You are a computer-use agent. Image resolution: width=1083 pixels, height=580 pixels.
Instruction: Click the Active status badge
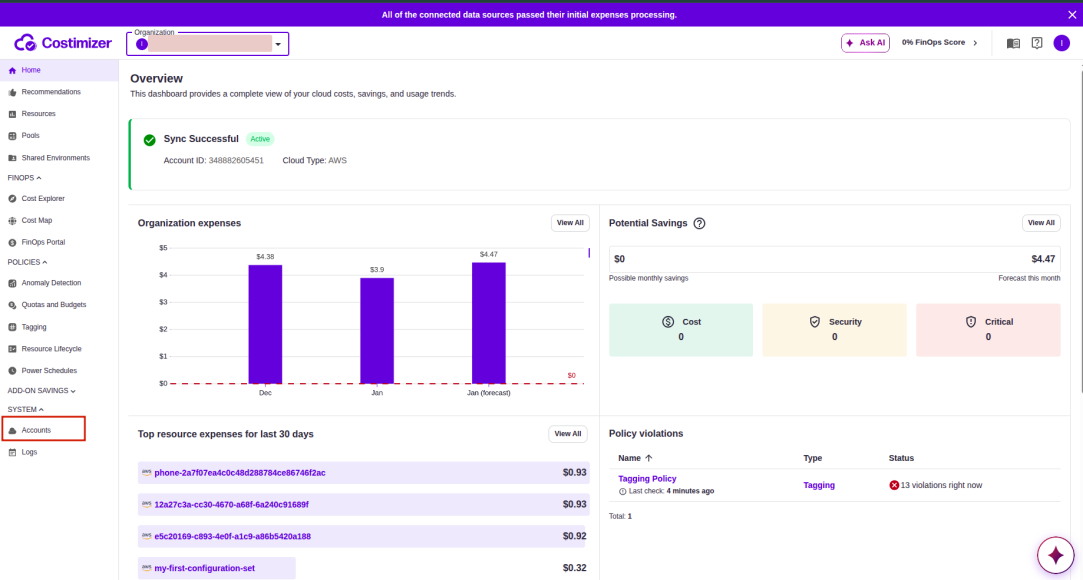coord(260,139)
